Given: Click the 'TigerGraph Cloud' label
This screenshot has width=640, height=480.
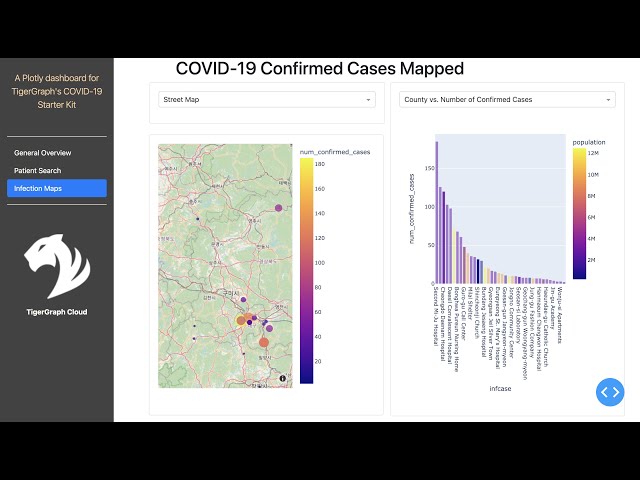Looking at the screenshot, I should (x=57, y=312).
